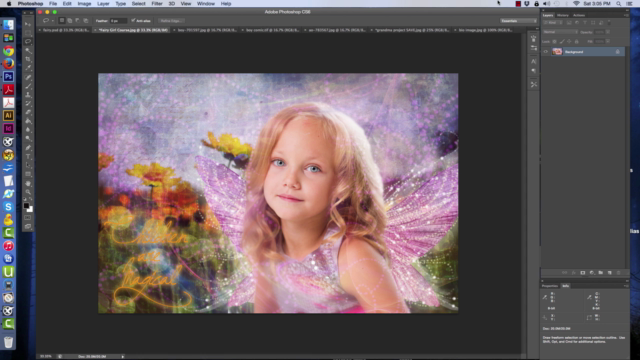The height and width of the screenshot is (360, 640).
Task: Toggle Lock transparent pixels
Action: coord(554,42)
